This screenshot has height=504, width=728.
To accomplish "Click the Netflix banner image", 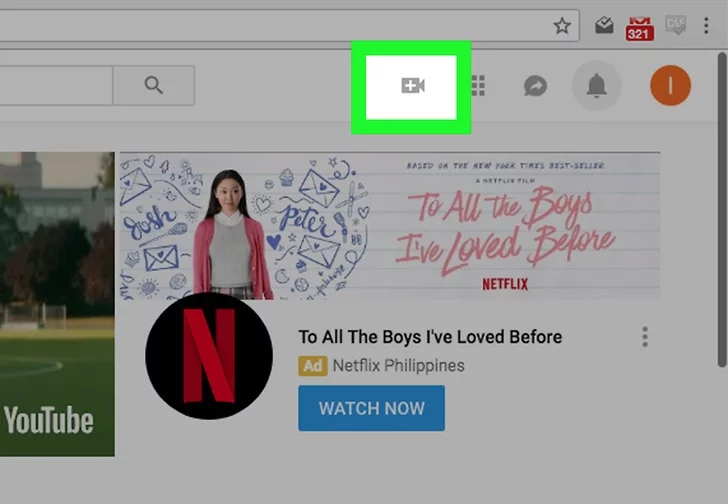I will click(389, 226).
